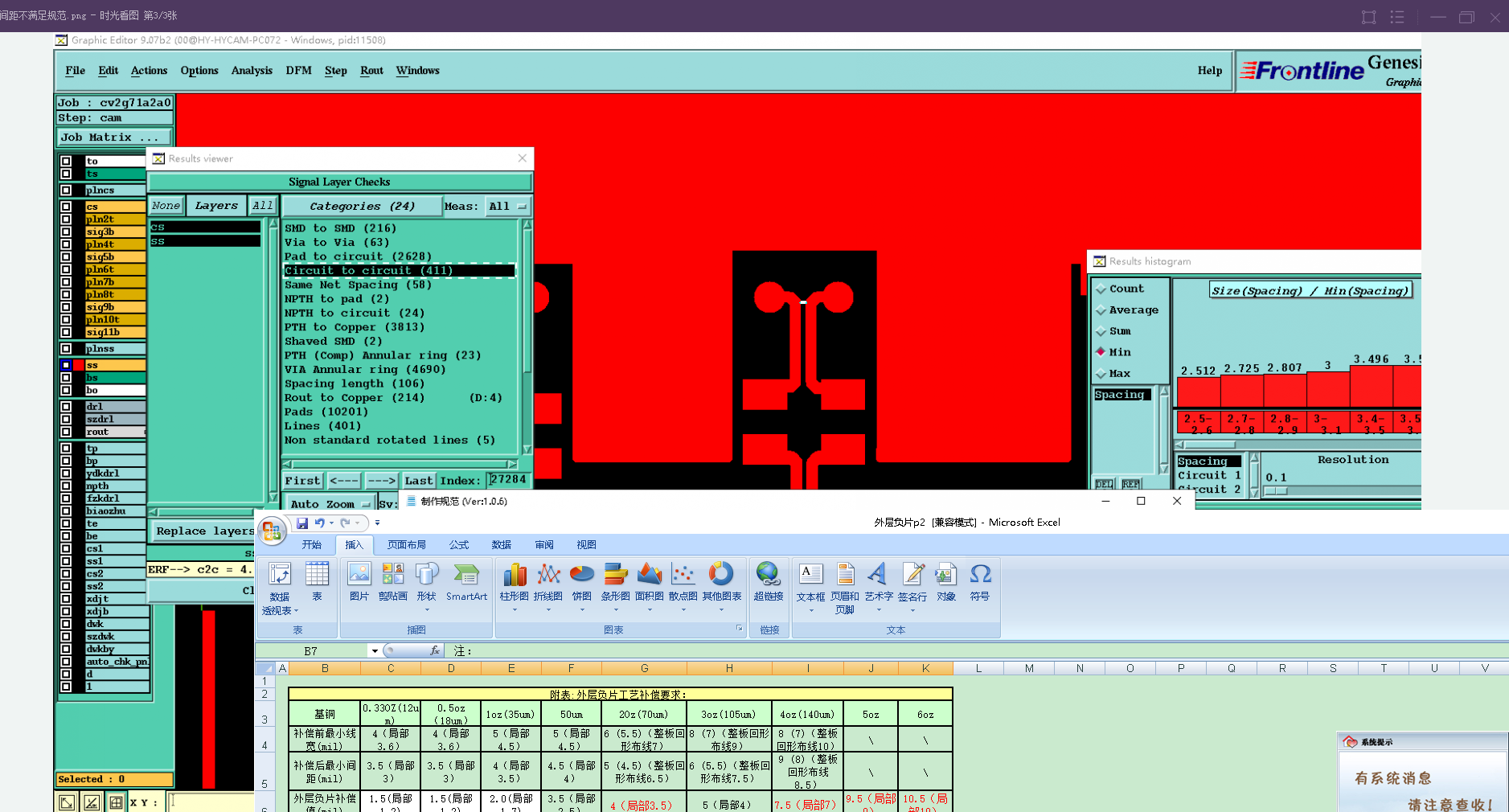Toggle checkbox for layer sig3b

click(x=66, y=232)
